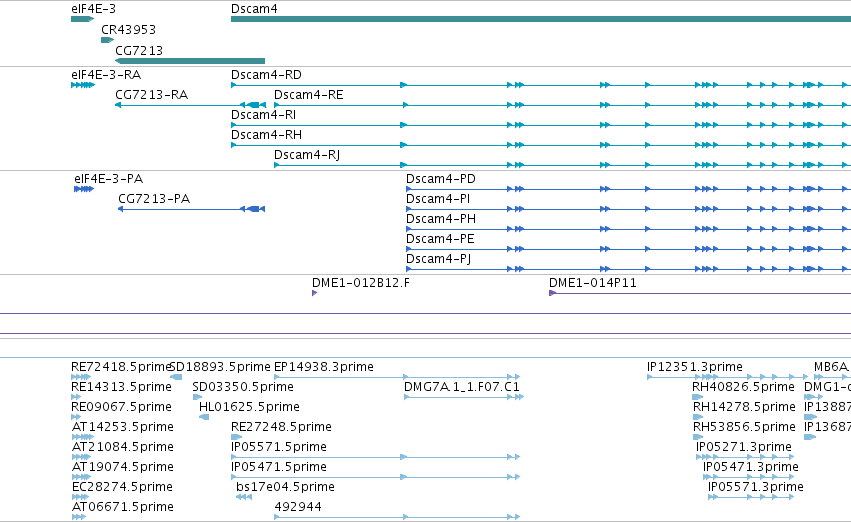Screen dimensions: 851x522
Task: Click the IP05471.5prime EST label
Action: tap(279, 467)
